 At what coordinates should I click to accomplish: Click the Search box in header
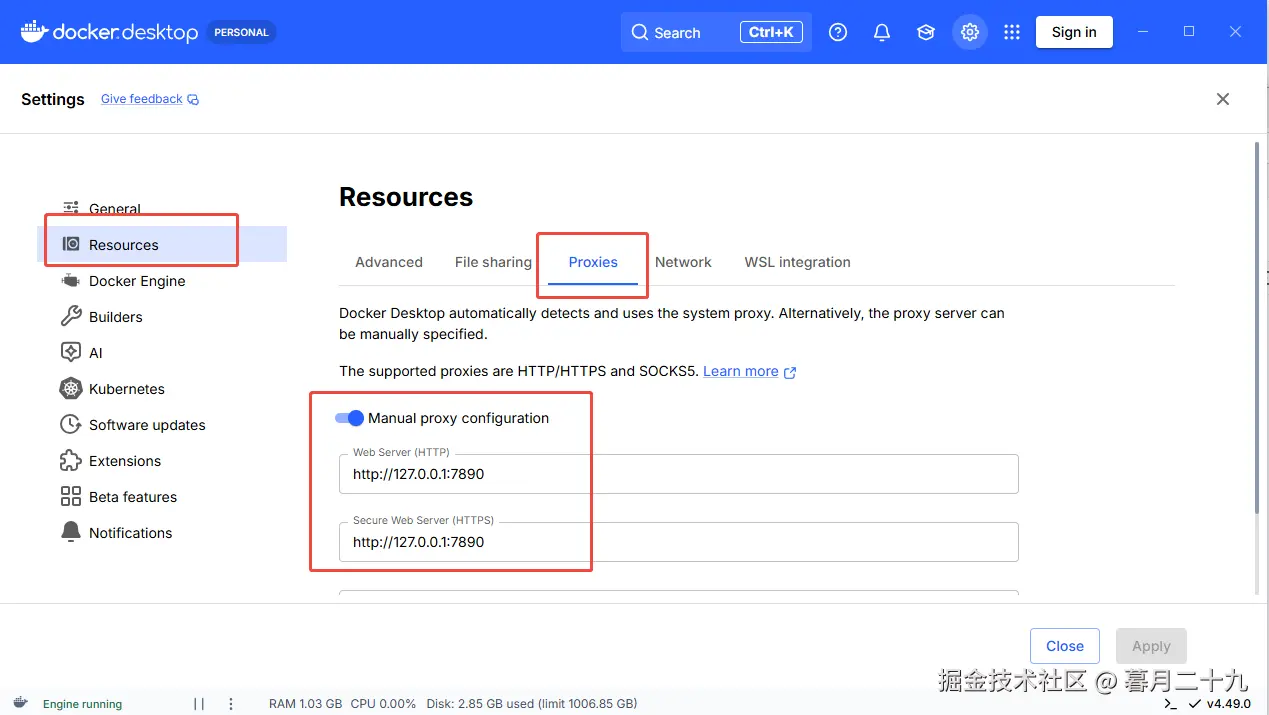[716, 32]
